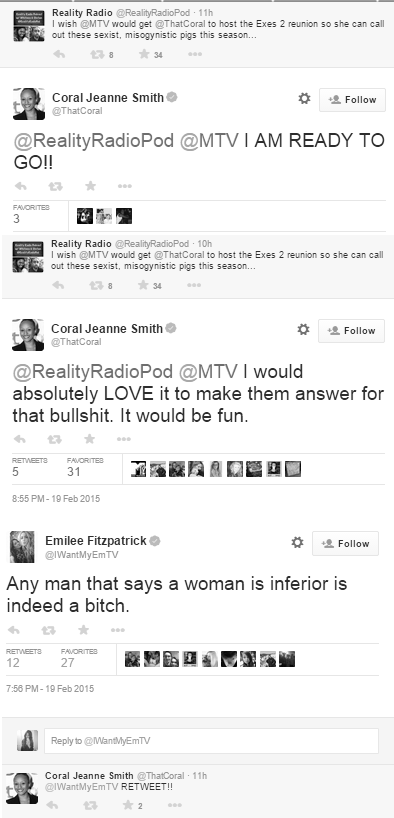Follow Emilee Fitzpatrick

click(x=345, y=543)
